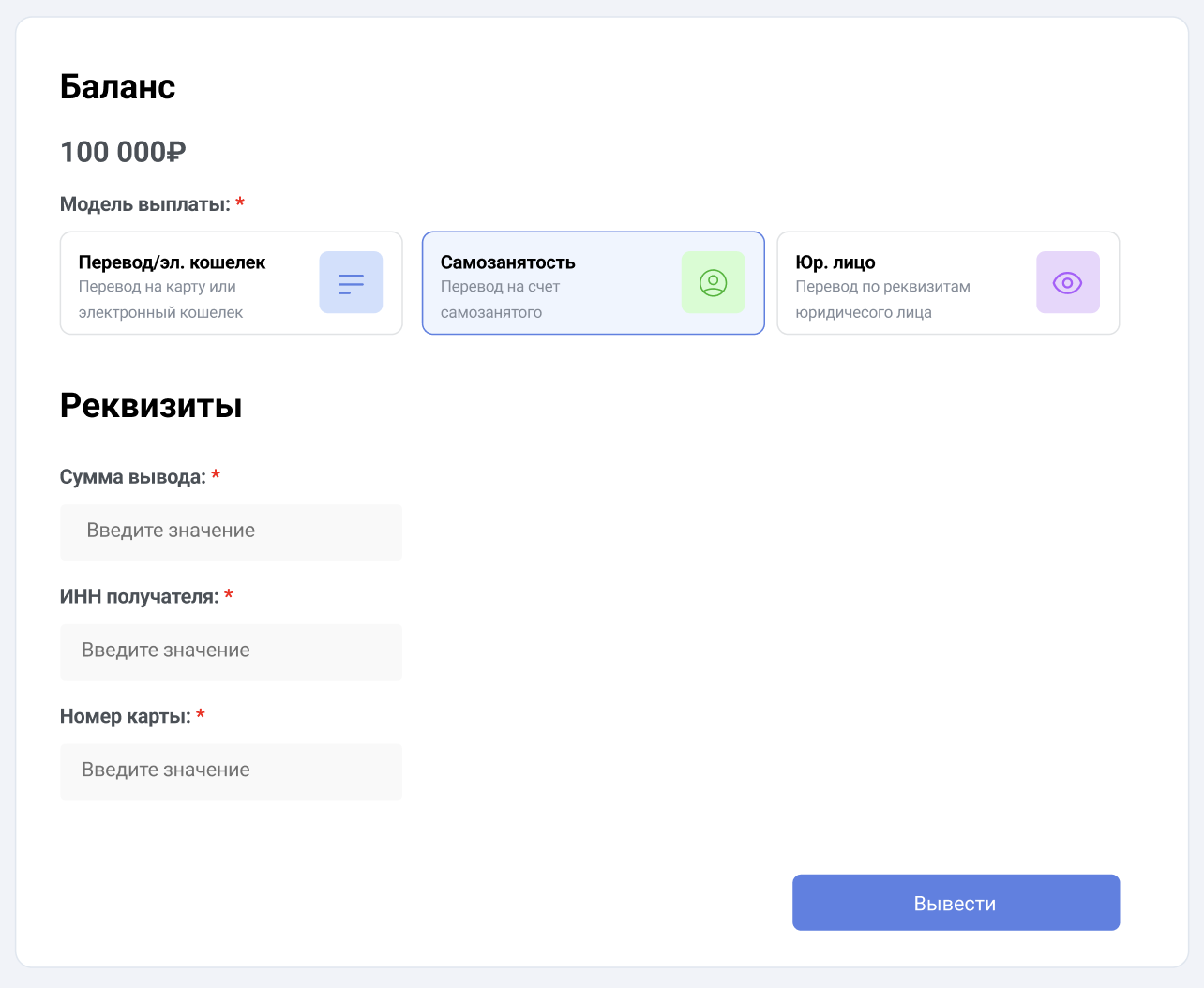Click the green user icon on the Самозанятость card

(713, 282)
